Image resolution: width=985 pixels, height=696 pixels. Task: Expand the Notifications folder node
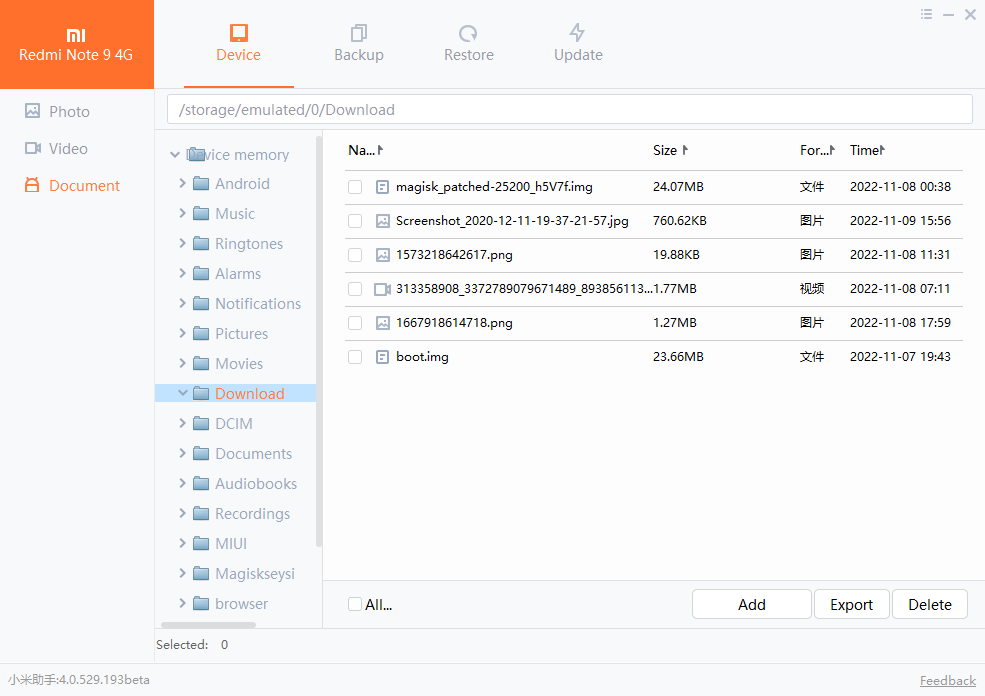click(x=182, y=303)
